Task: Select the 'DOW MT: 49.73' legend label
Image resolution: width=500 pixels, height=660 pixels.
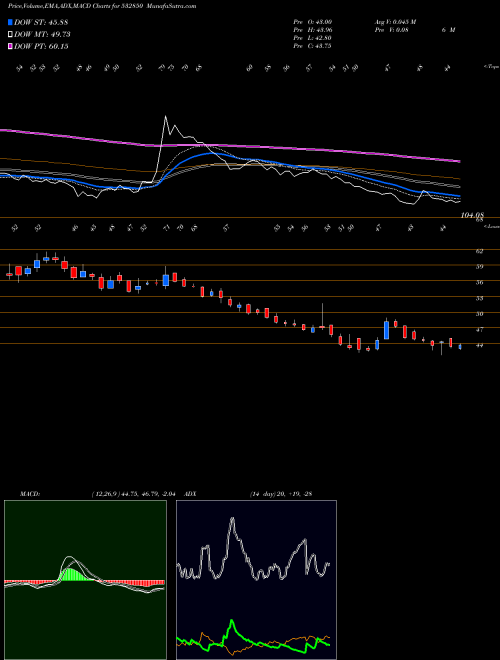Action: [x=42, y=35]
